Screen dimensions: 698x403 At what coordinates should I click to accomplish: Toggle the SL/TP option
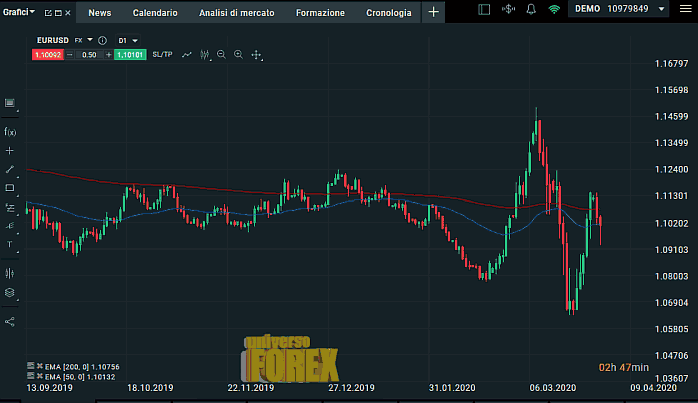[162, 55]
